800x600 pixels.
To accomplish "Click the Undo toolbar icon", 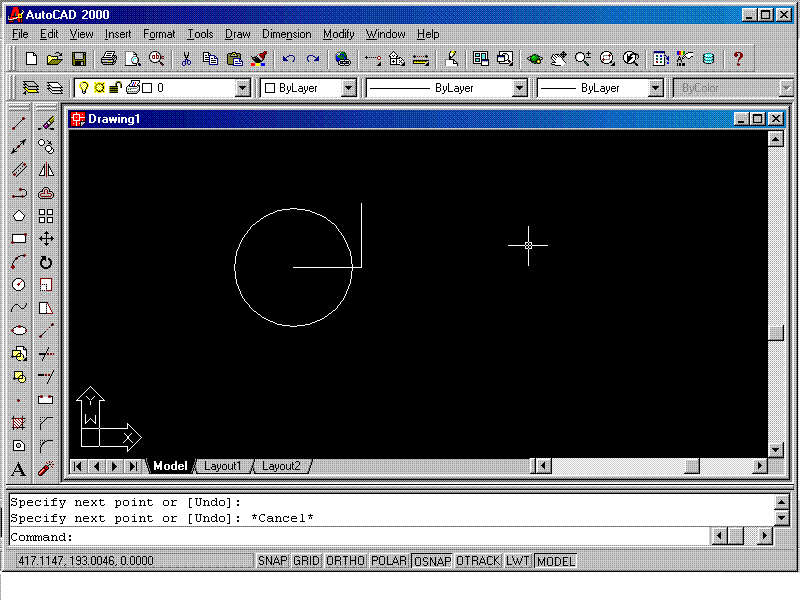I will (x=289, y=59).
